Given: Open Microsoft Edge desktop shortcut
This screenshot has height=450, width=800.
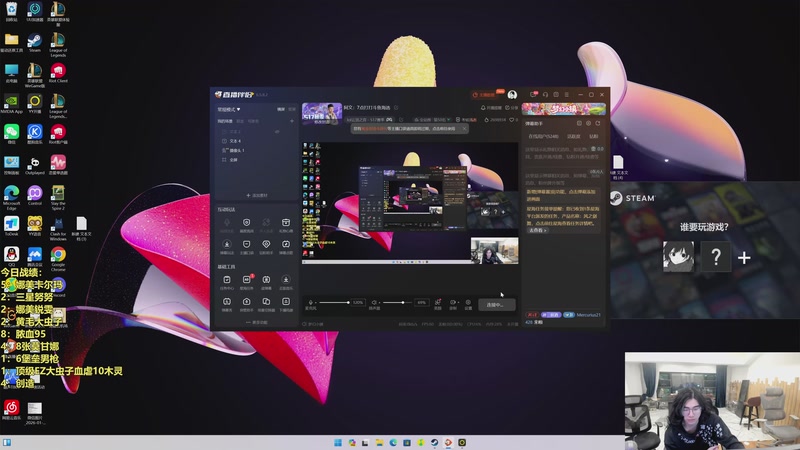Looking at the screenshot, I should point(11,196).
